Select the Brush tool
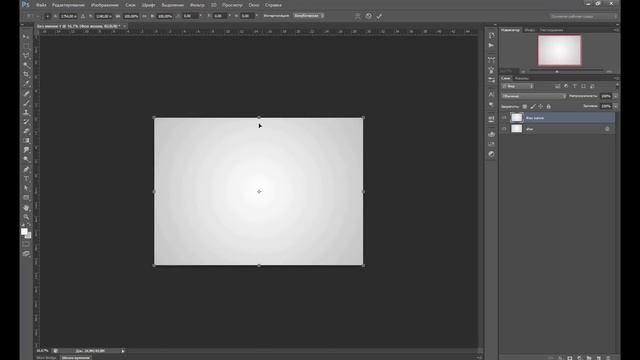This screenshot has width=640, height=360. tap(26, 103)
